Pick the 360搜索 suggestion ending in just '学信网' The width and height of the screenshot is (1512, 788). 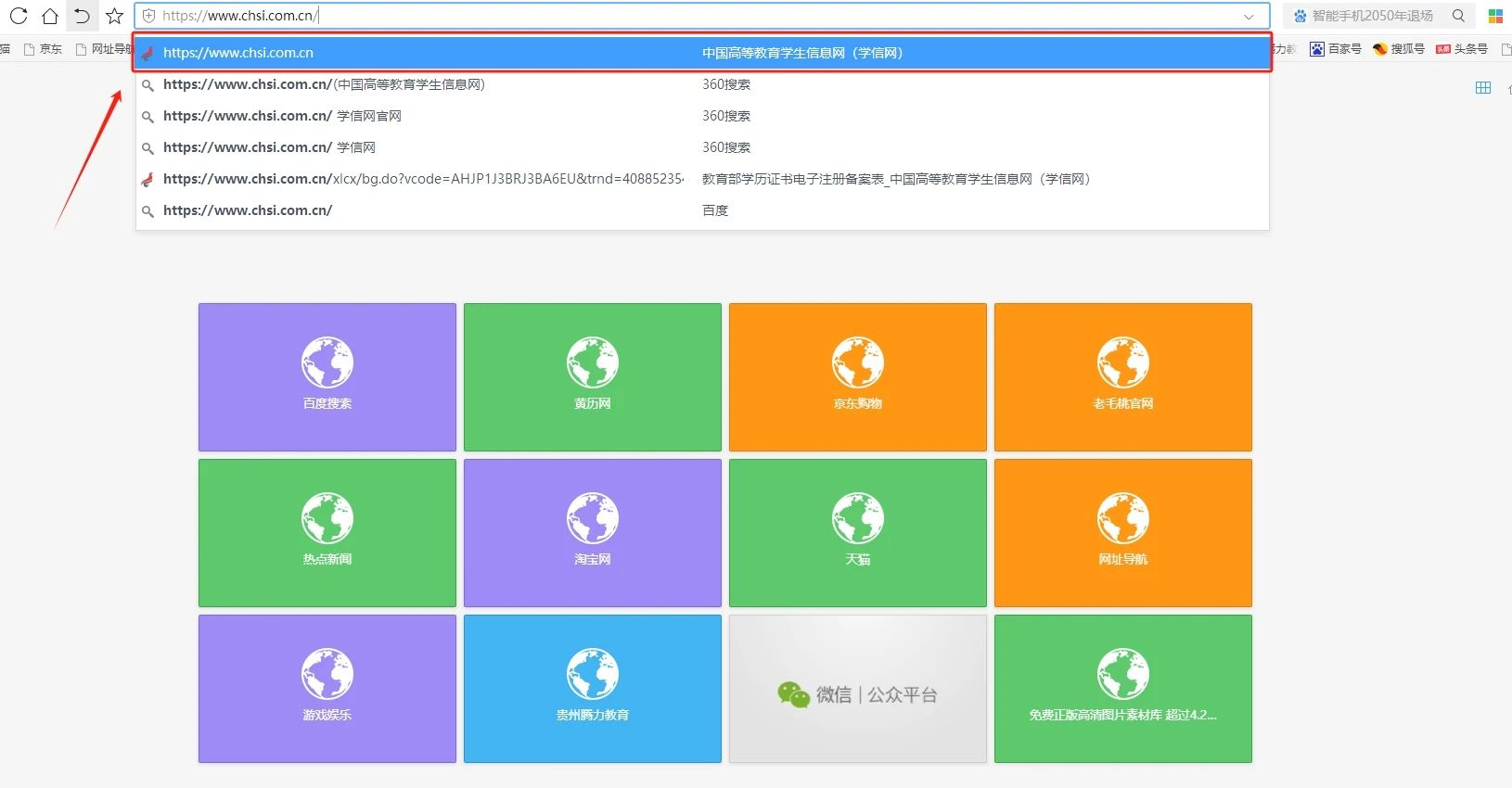coord(702,147)
